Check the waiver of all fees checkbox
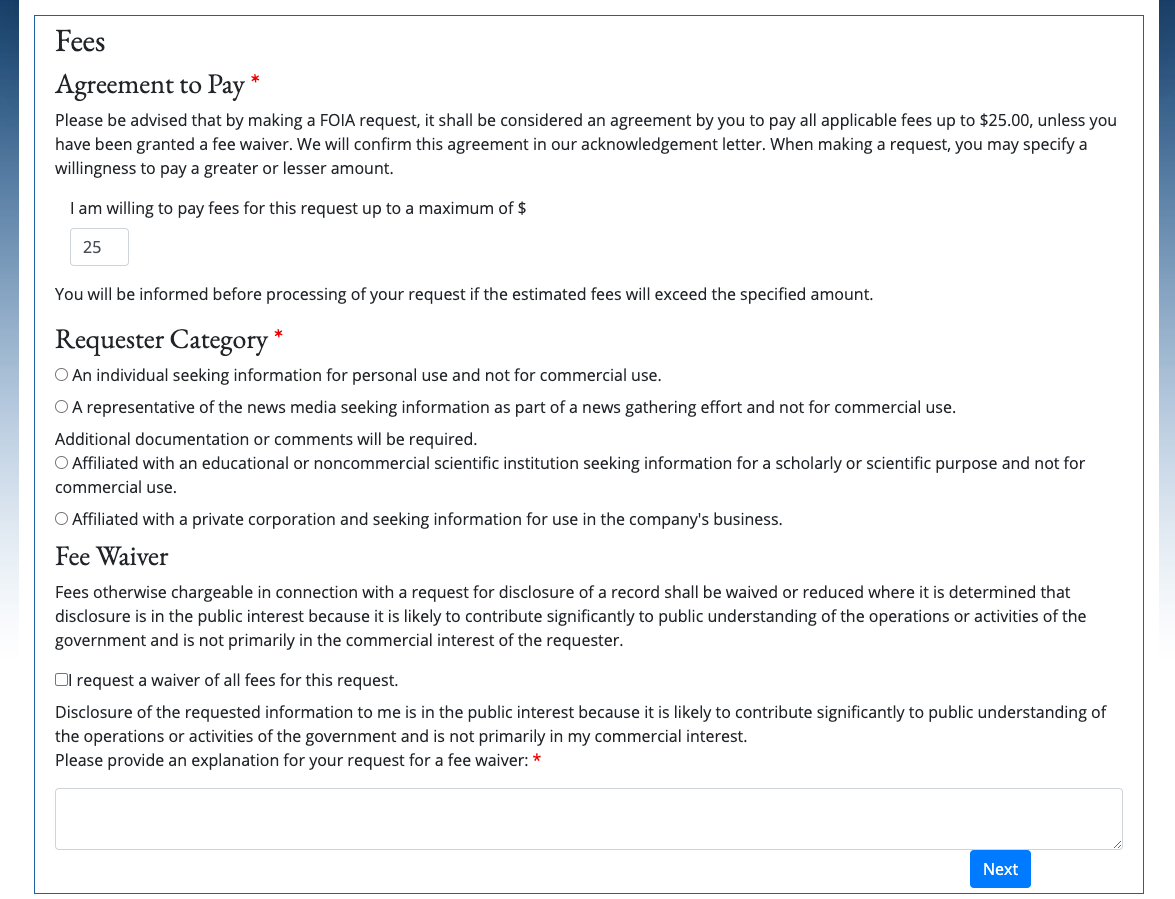This screenshot has height=899, width=1175. point(61,679)
